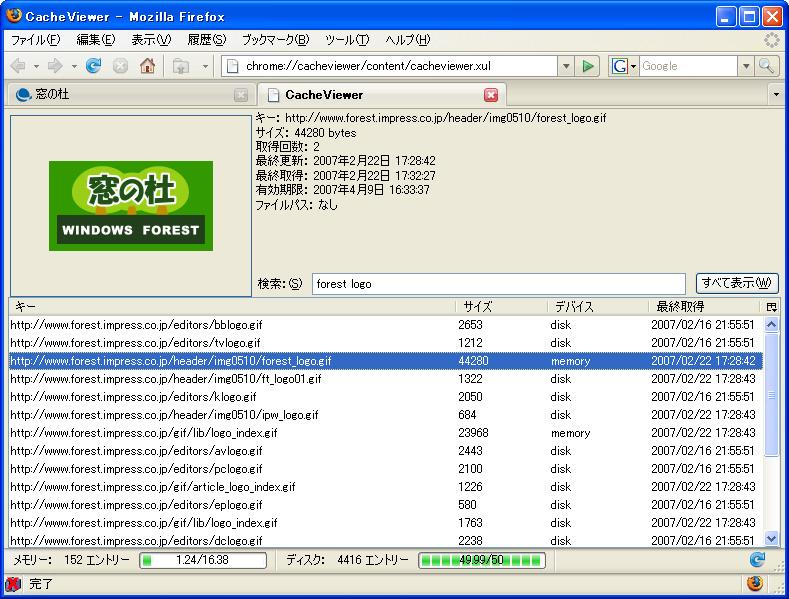The image size is (789, 599).
Task: Click the list scroll up arrow
Action: pos(771,325)
